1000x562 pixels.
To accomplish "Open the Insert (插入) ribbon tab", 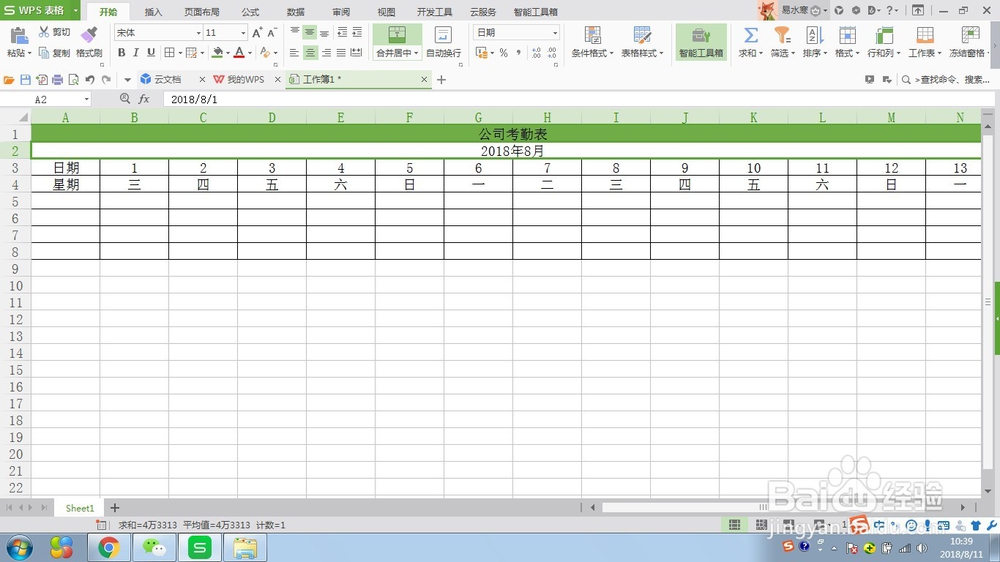I will pos(153,12).
